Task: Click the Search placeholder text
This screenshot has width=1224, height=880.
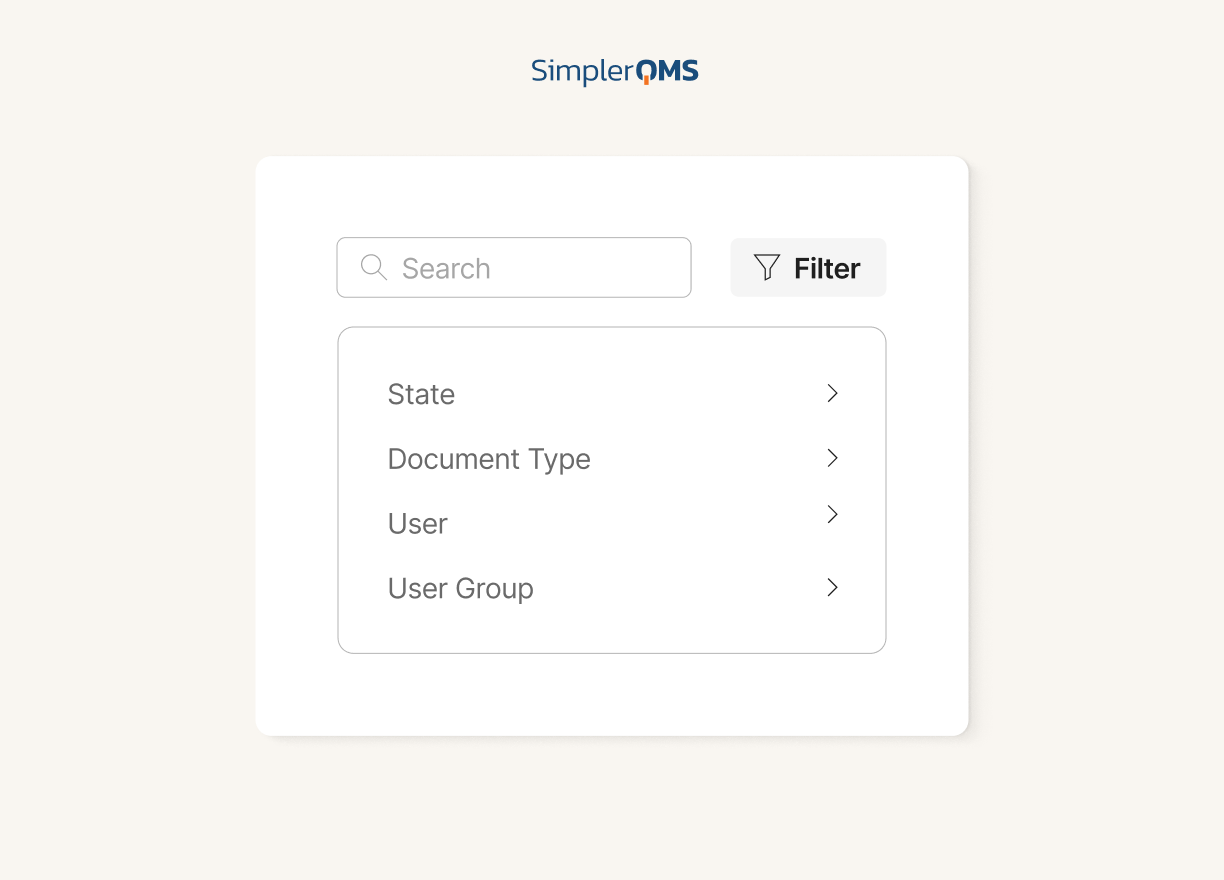Action: click(x=446, y=268)
